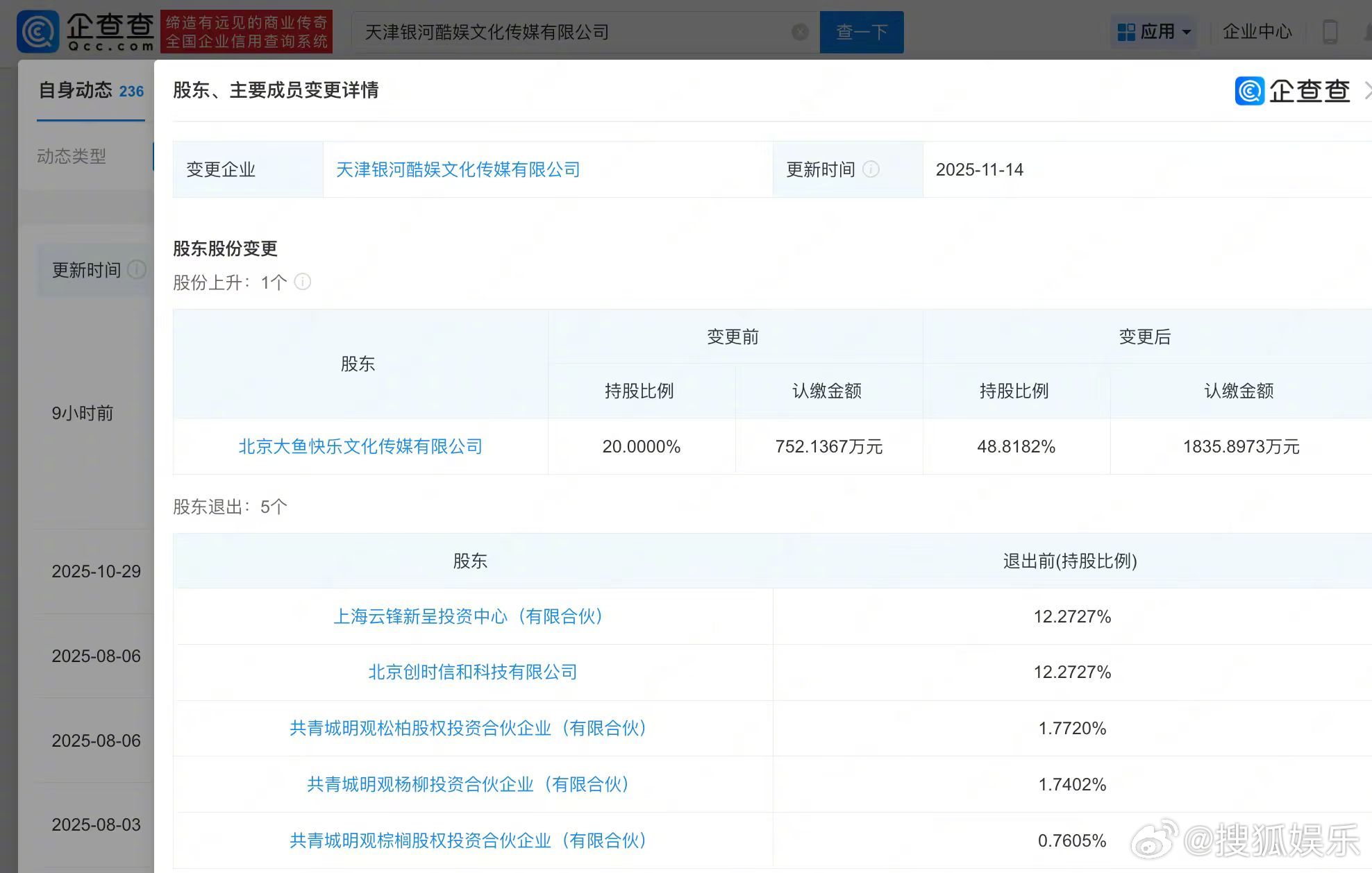Click the 应用 grid icon

click(1126, 32)
